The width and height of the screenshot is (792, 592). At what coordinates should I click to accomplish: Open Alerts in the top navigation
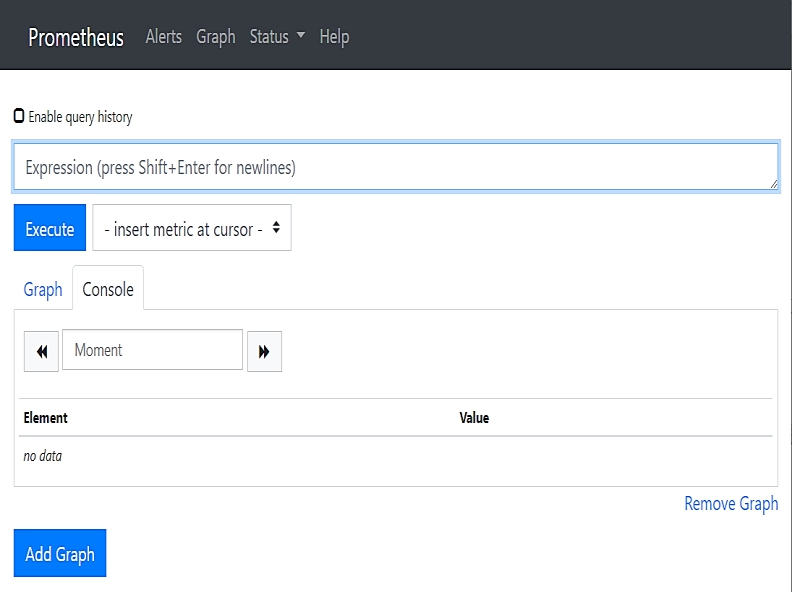tap(164, 37)
